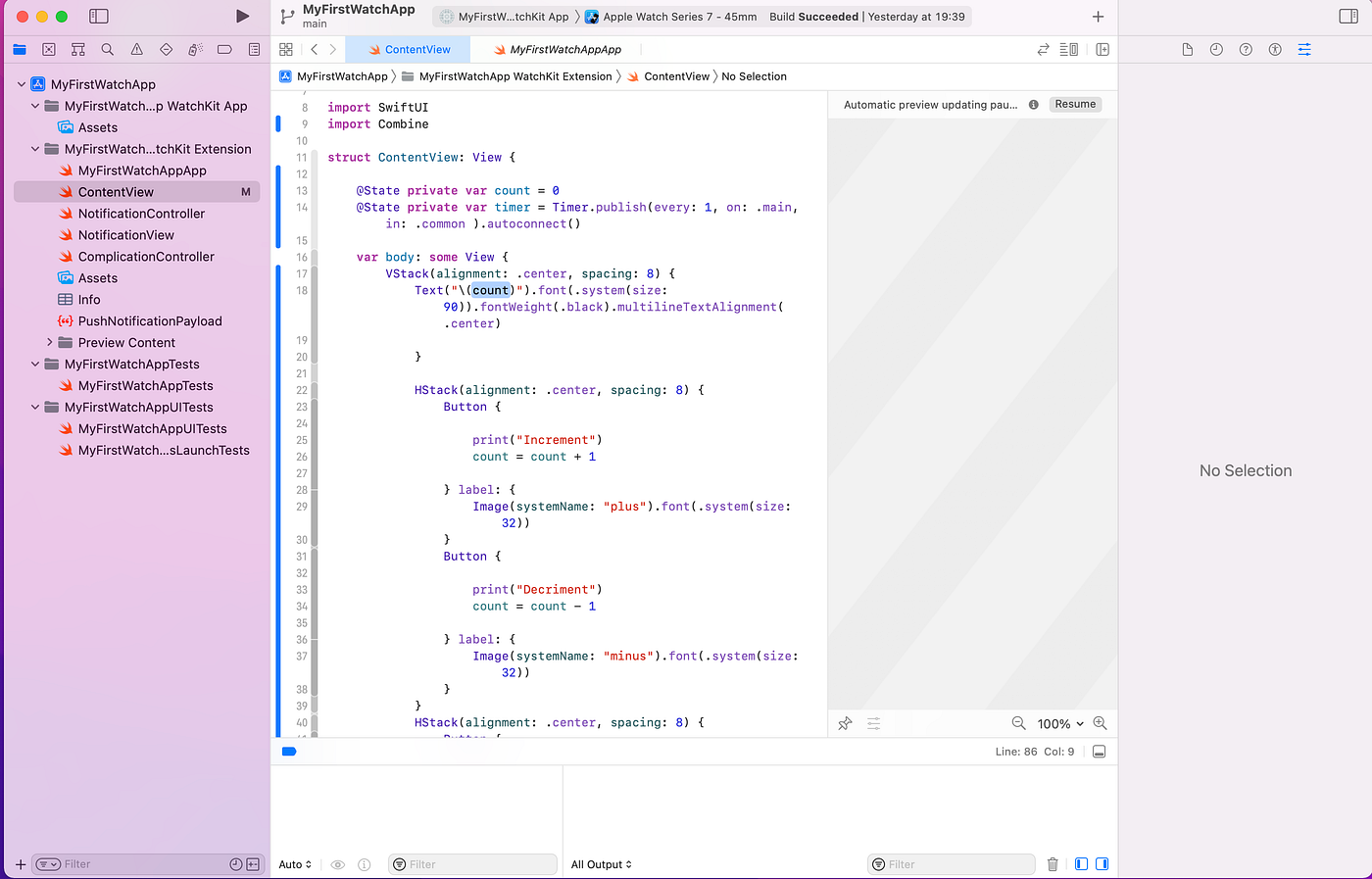Toggle the variables view pane
Screen dimensions: 1372x879
pos(1082,864)
